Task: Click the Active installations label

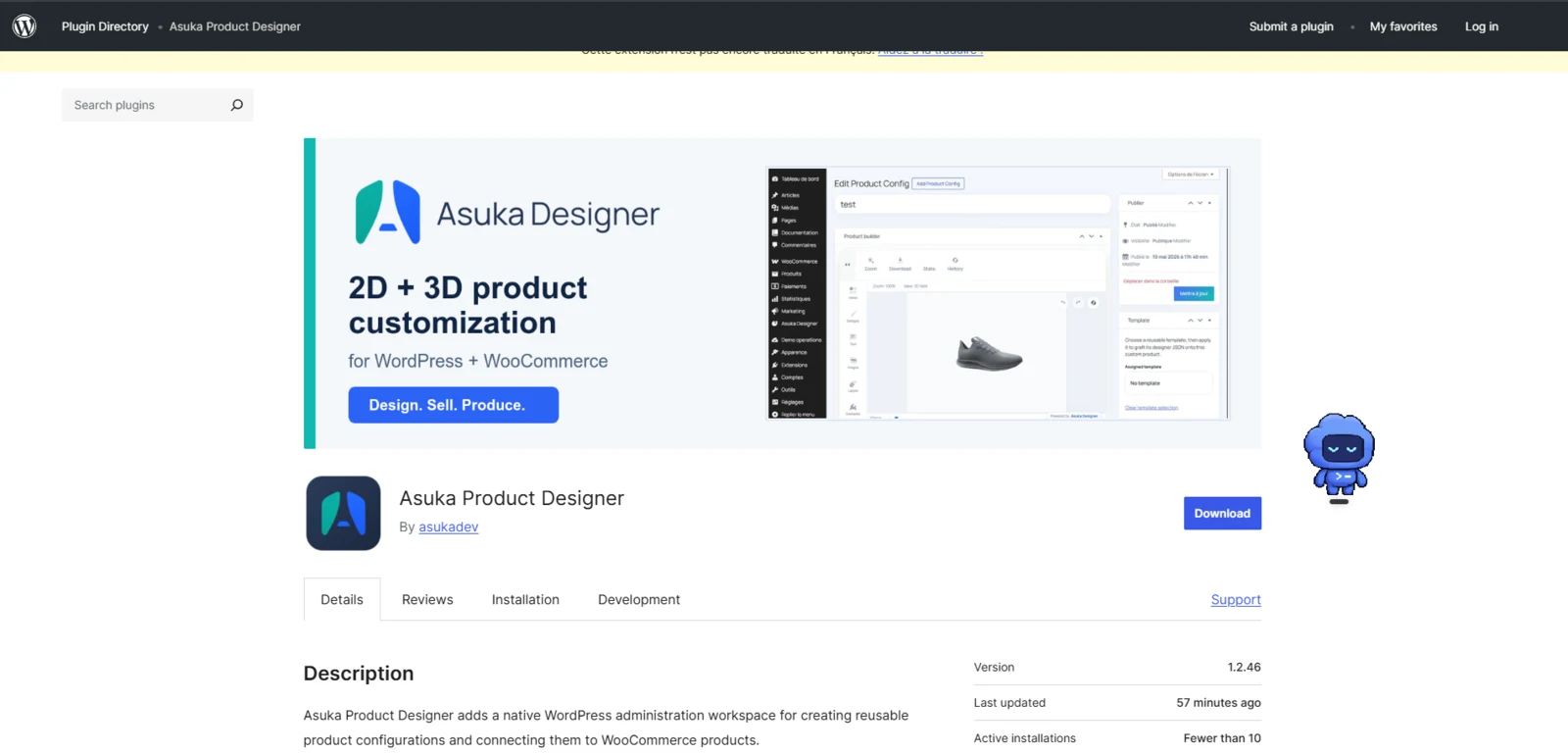Action: click(1024, 738)
